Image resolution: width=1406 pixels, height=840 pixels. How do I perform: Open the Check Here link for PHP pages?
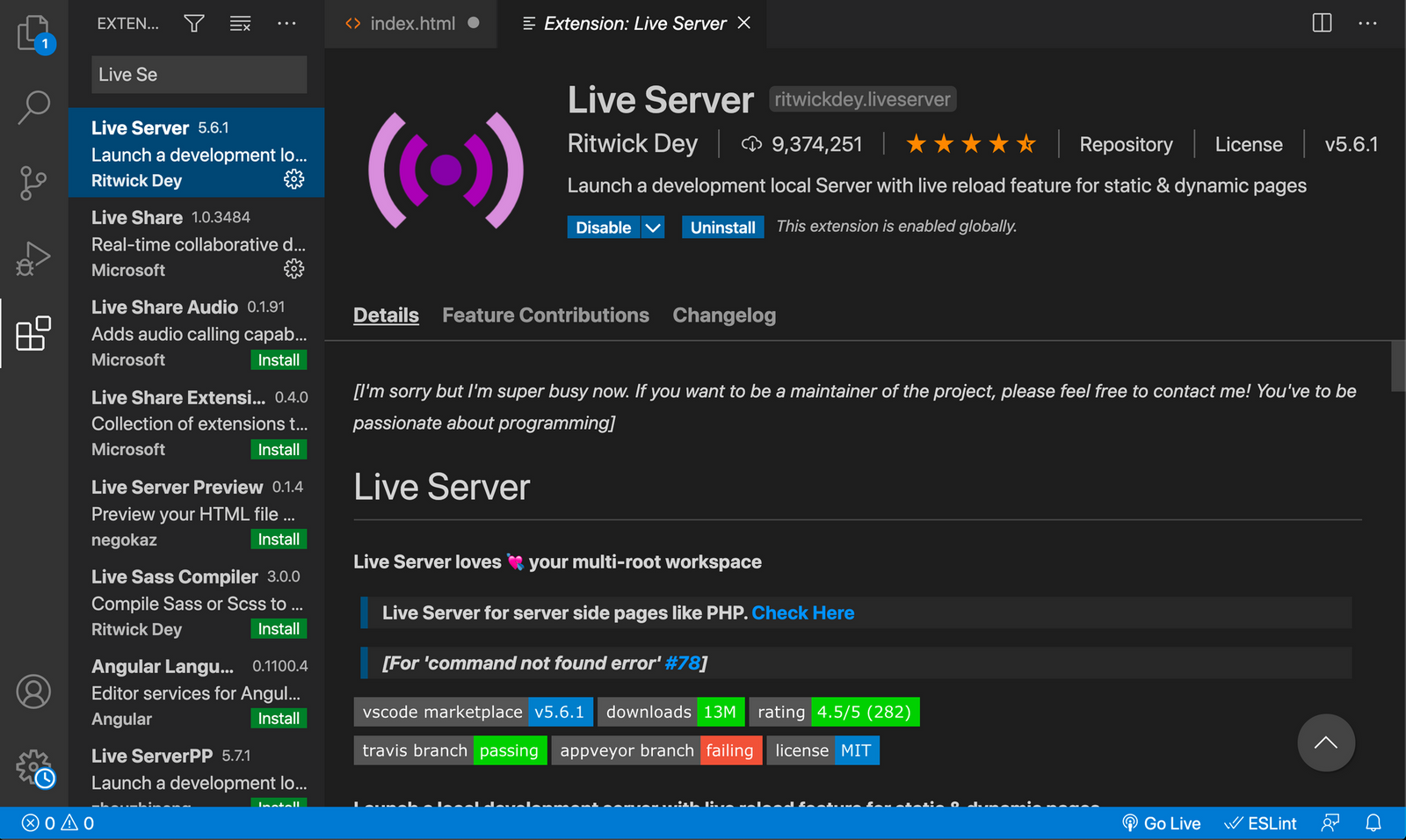(x=802, y=612)
